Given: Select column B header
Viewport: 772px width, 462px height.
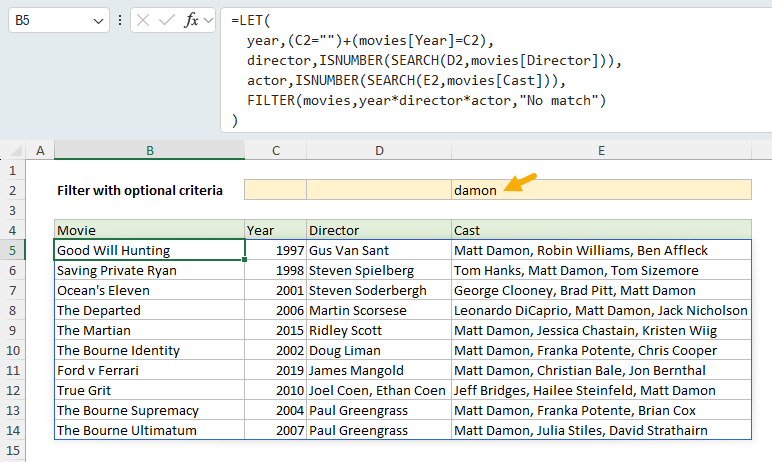Looking at the screenshot, I should click(150, 151).
